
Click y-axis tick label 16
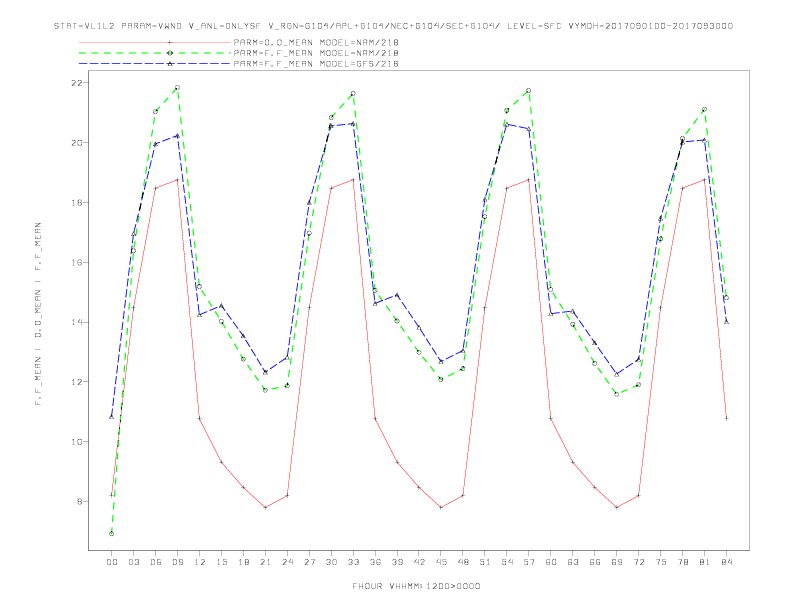(x=77, y=263)
